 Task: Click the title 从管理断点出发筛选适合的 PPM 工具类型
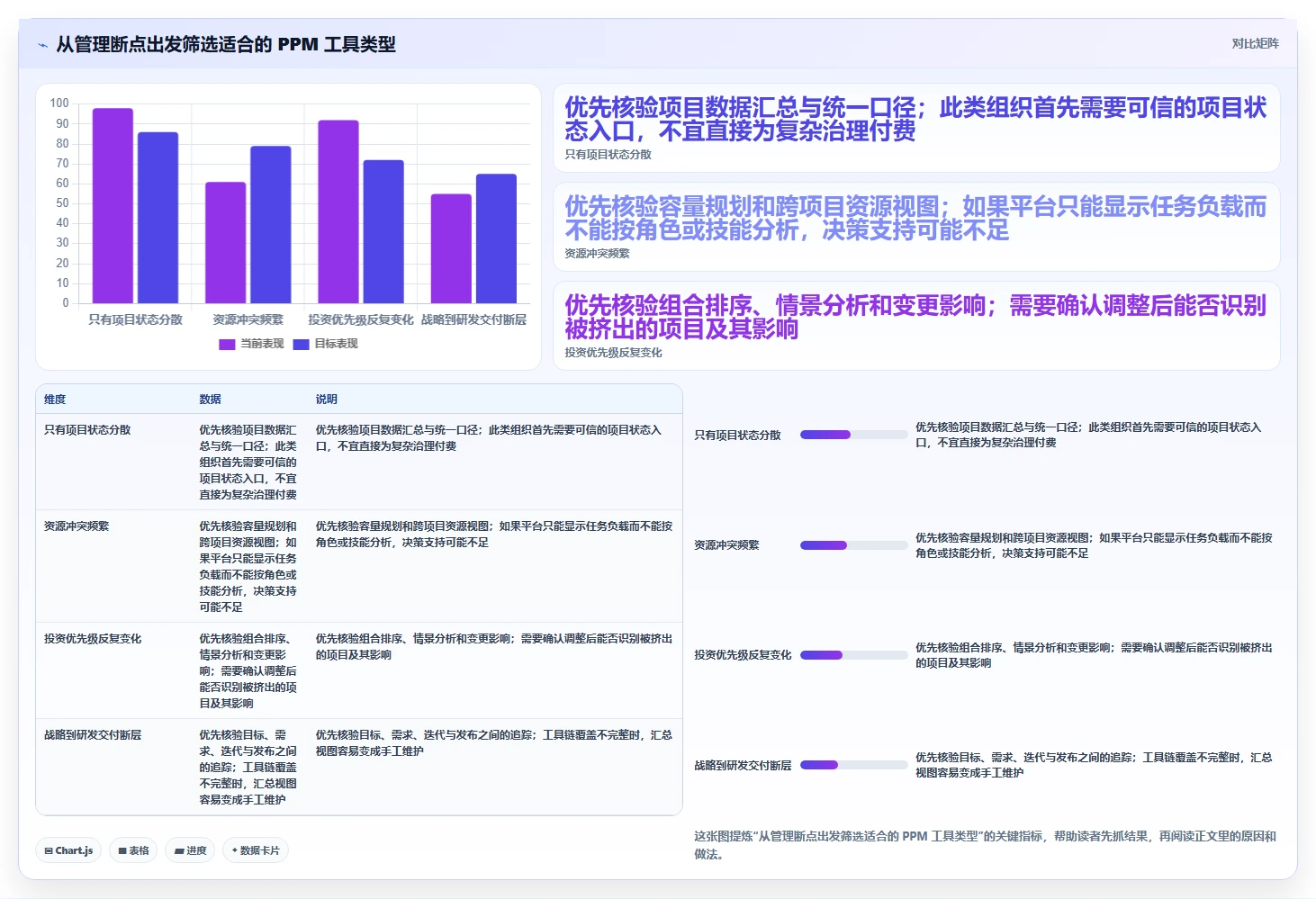pos(226,44)
